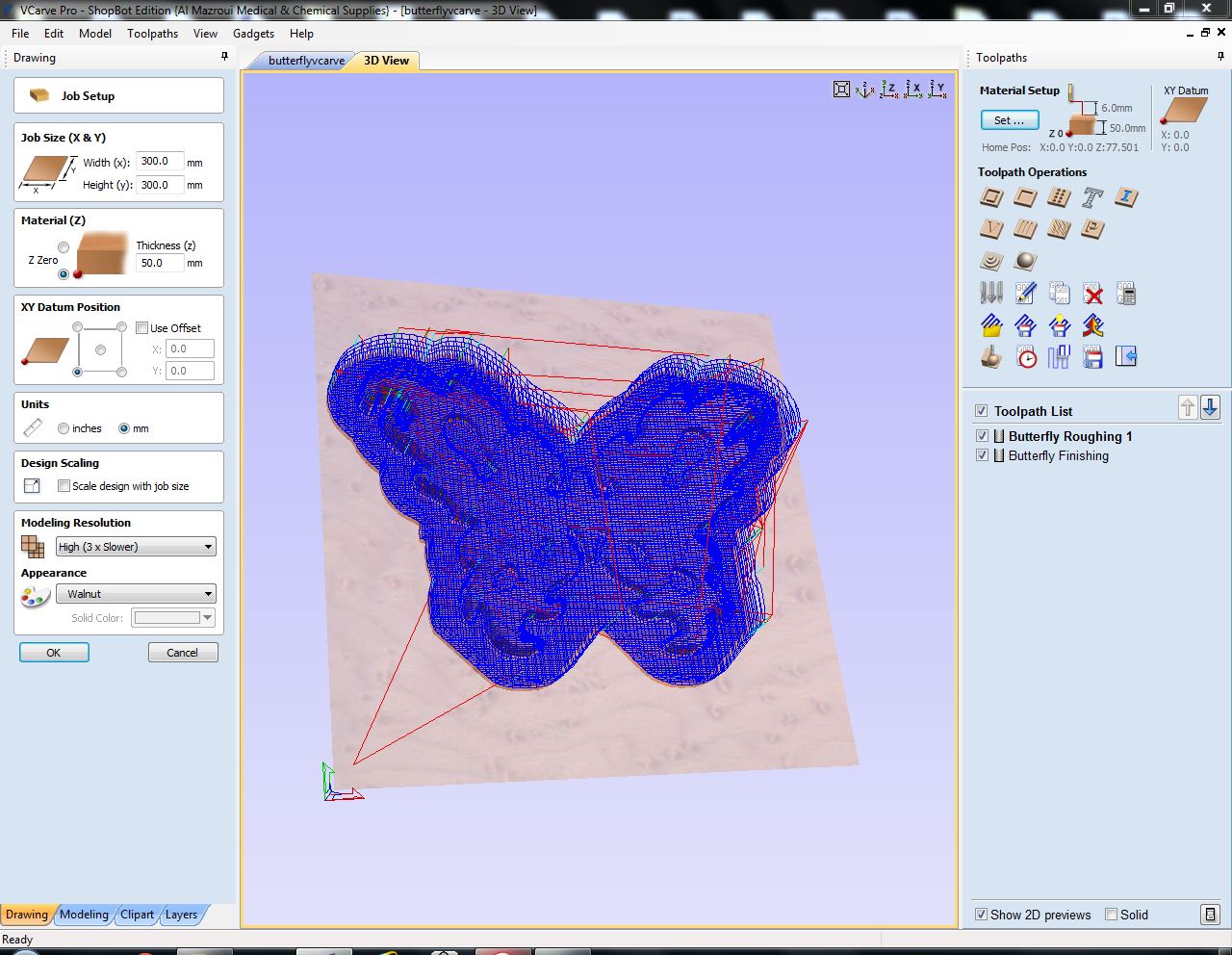
Task: Enable the Solid checkbox
Action: (x=1111, y=915)
